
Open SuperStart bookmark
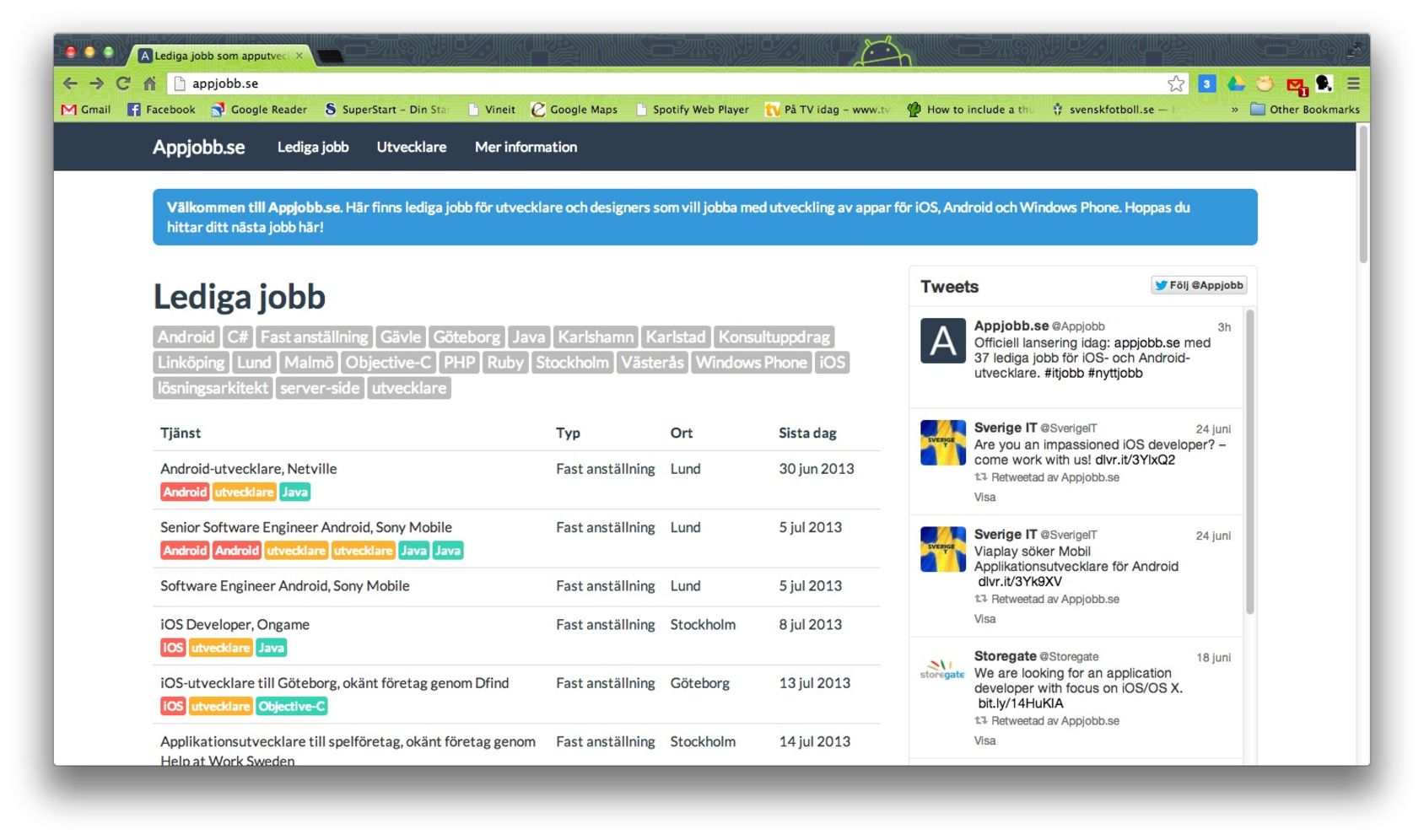pos(386,110)
